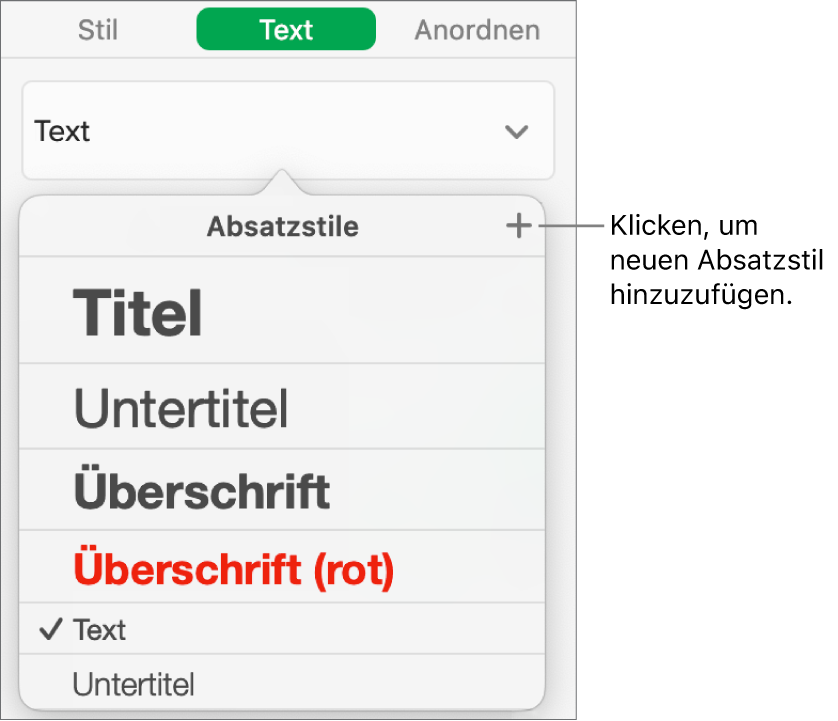Choose the large Untertitel style
The width and height of the screenshot is (838, 721).
pos(181,408)
